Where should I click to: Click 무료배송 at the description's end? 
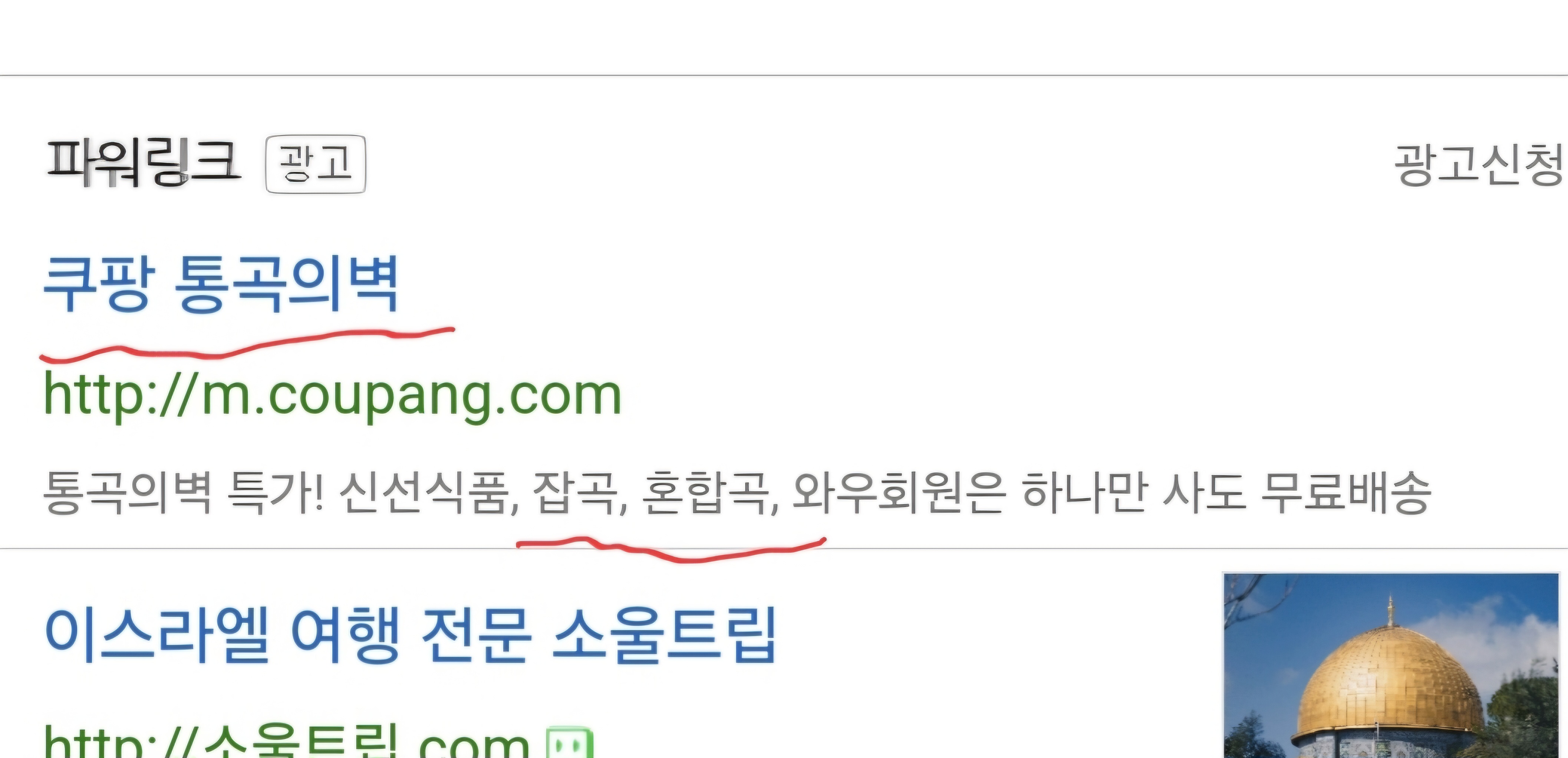[1345, 492]
